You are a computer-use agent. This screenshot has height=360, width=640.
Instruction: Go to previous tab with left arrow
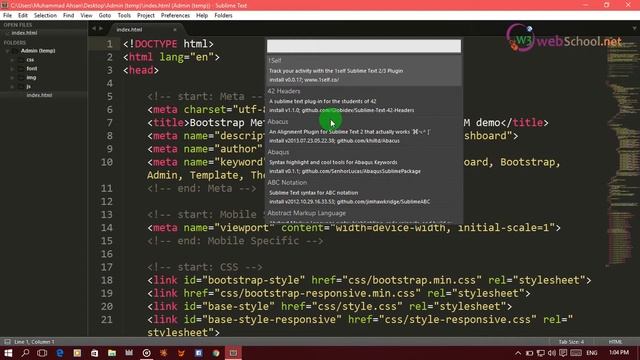click(94, 29)
